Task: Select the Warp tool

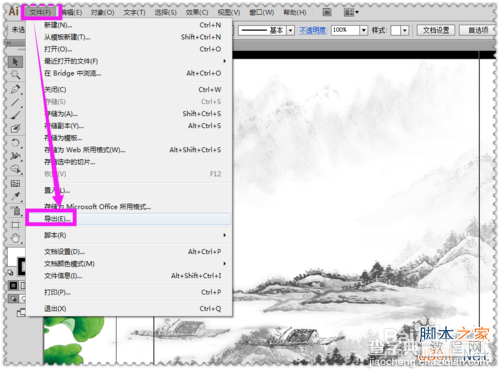Action: tap(15, 156)
